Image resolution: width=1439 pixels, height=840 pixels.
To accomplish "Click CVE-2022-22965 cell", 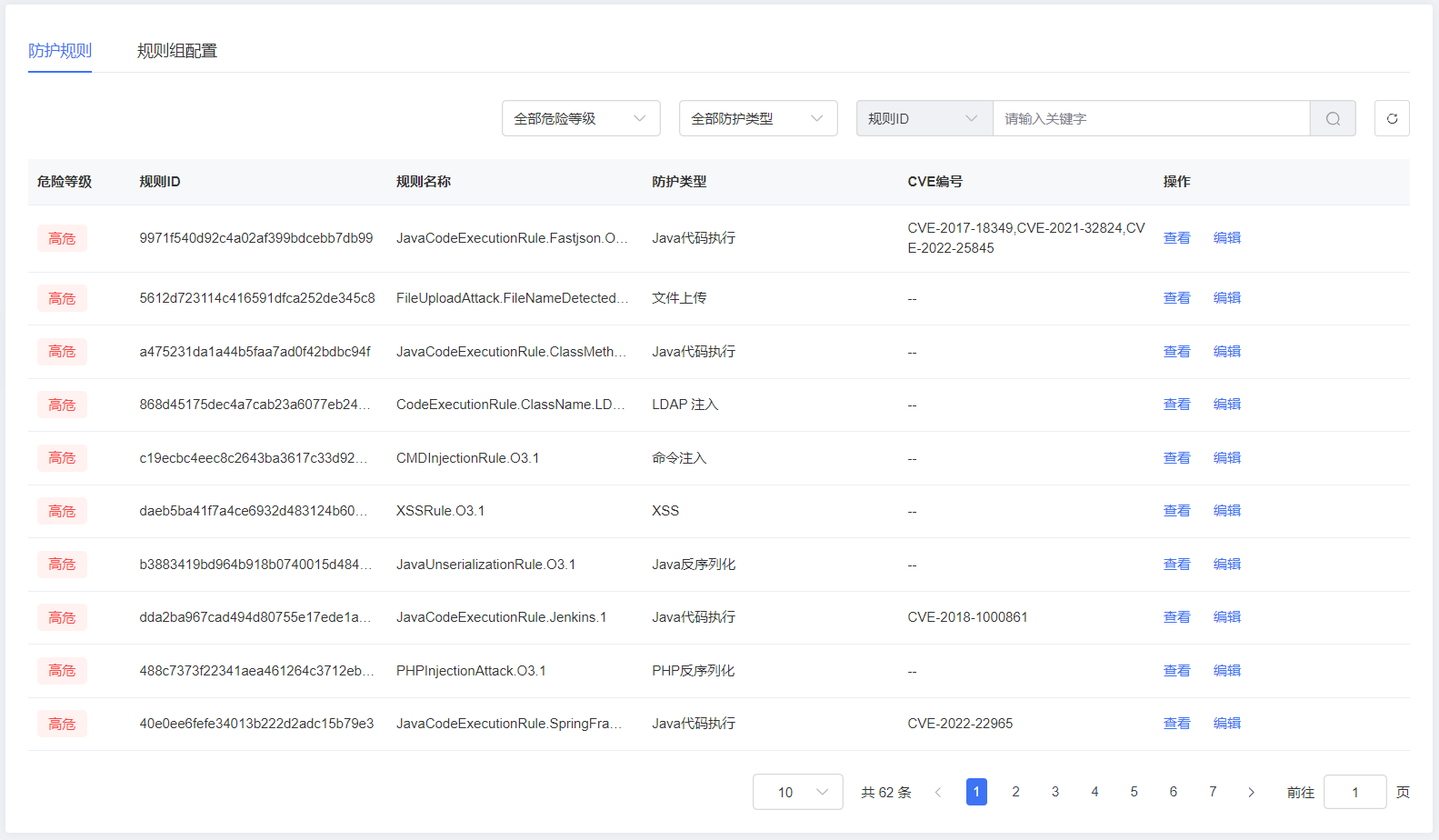I will coord(960,724).
